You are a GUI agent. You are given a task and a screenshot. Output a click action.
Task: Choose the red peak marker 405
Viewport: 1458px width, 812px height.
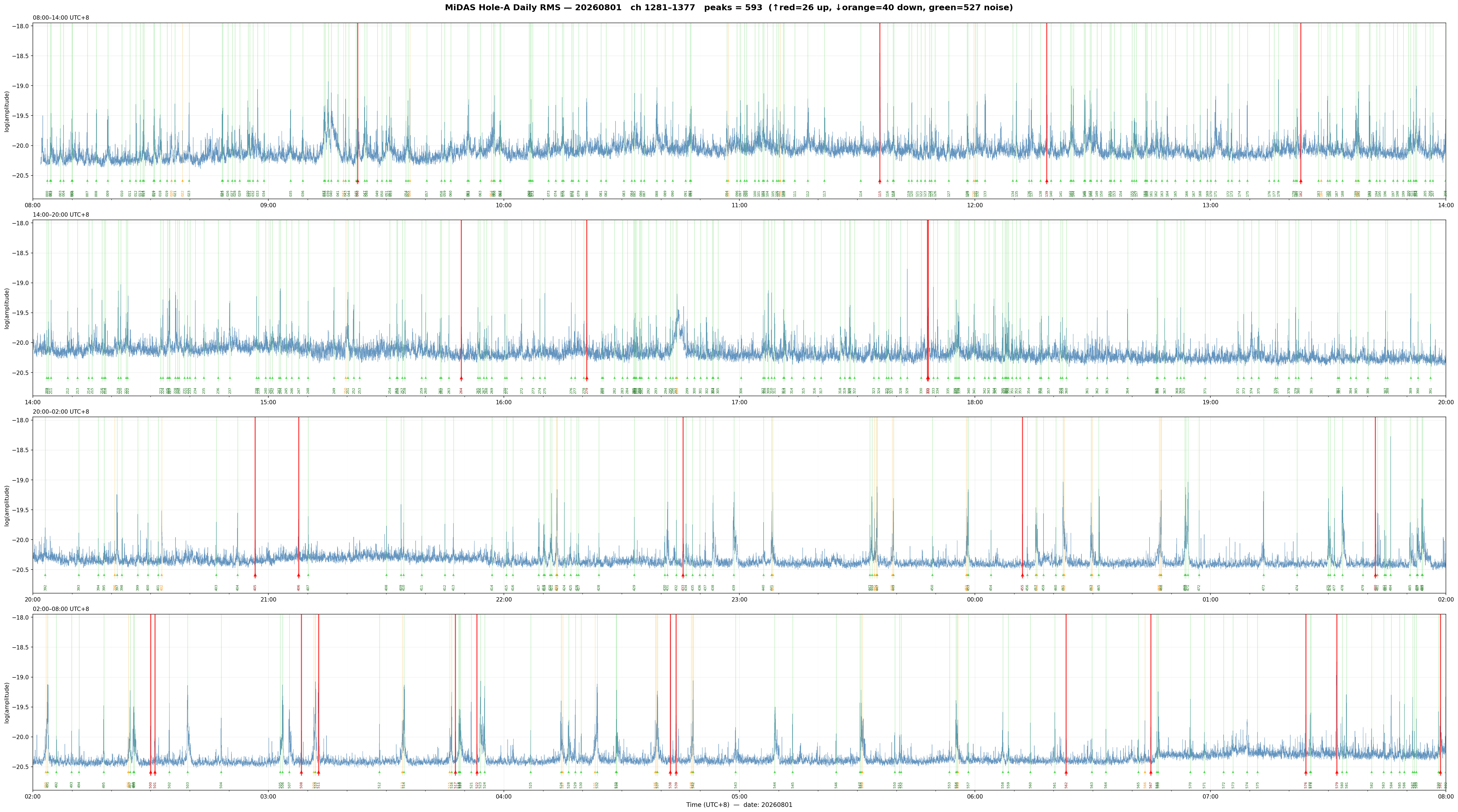(x=255, y=575)
